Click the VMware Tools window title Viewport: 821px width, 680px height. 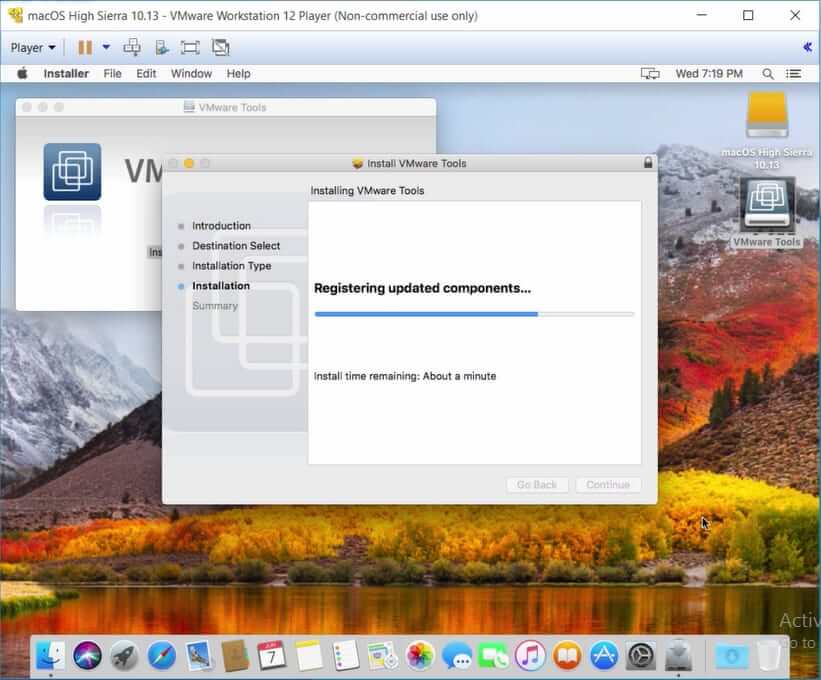coord(232,107)
